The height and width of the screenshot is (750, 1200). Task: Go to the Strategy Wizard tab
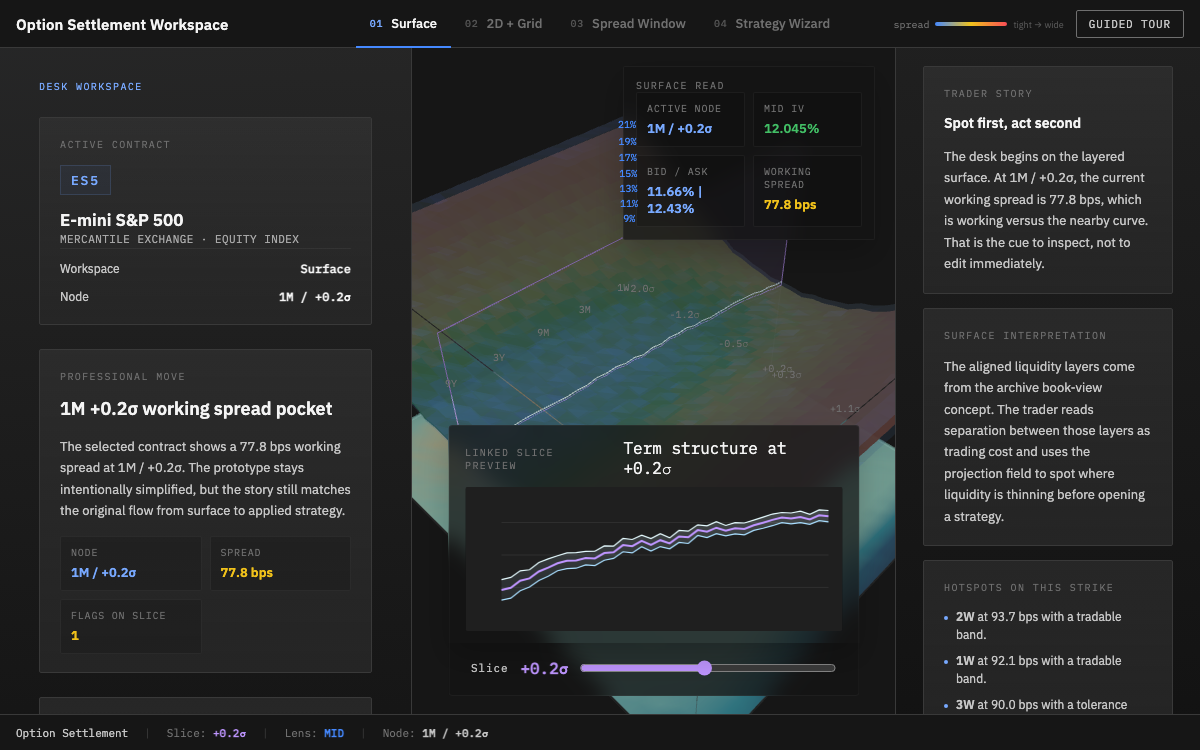pos(772,24)
